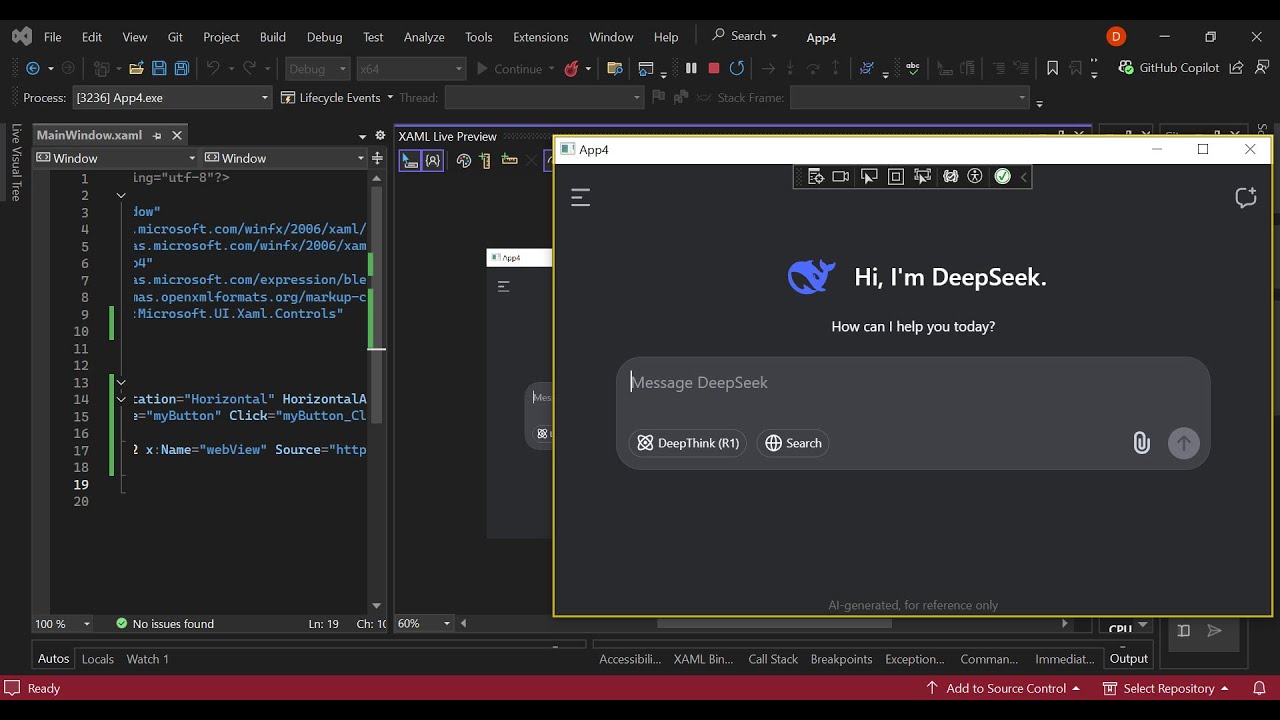Toggle the DeepSeek Search option

[793, 443]
